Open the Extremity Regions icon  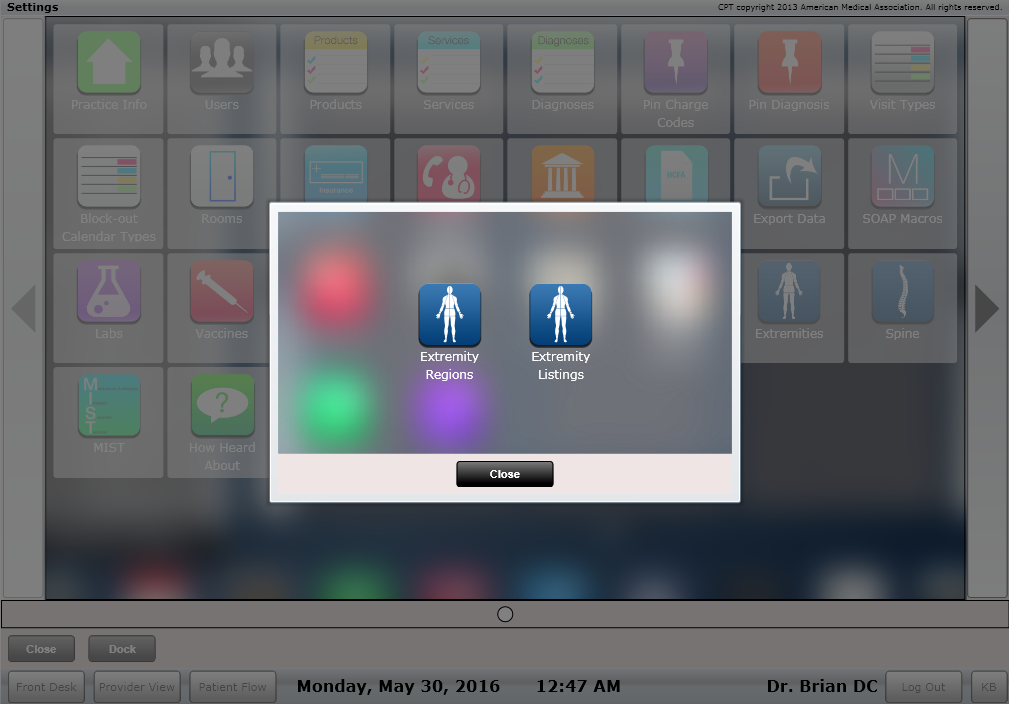[x=449, y=316]
